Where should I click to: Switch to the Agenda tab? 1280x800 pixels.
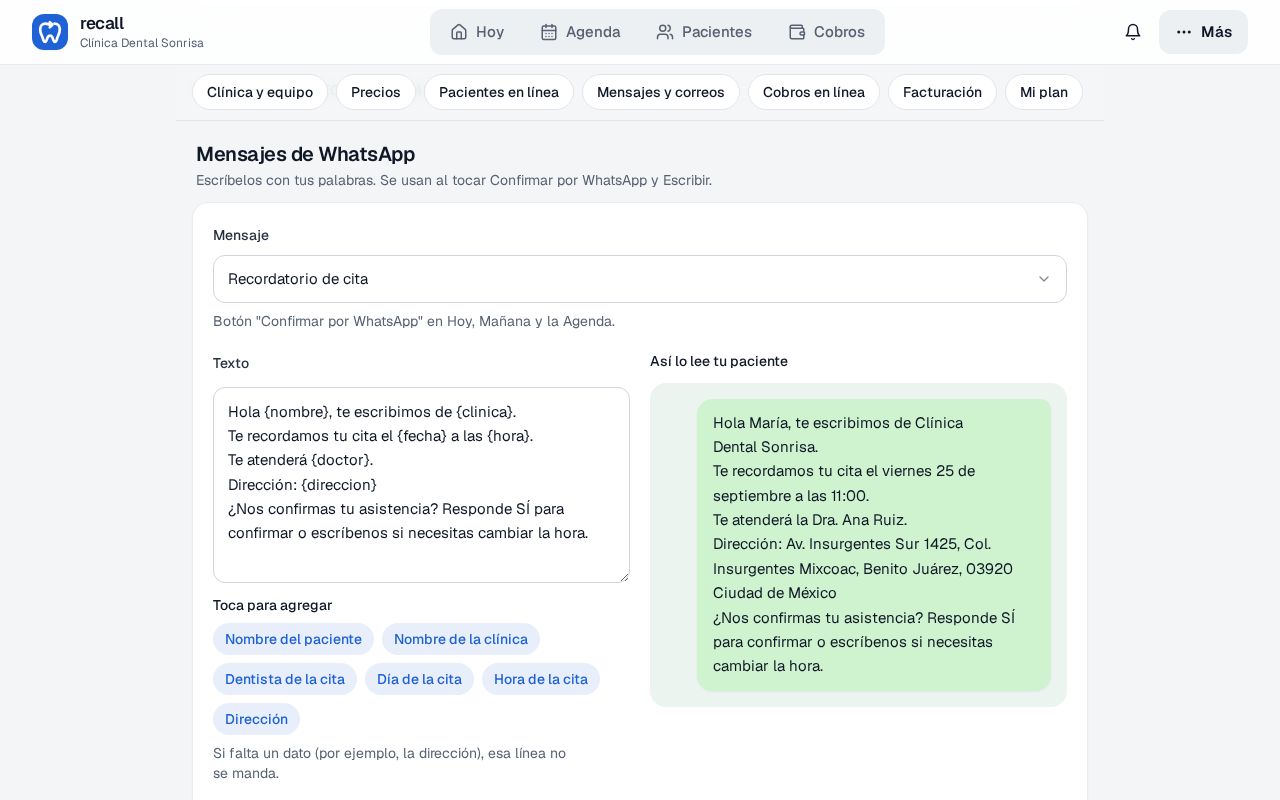point(580,32)
